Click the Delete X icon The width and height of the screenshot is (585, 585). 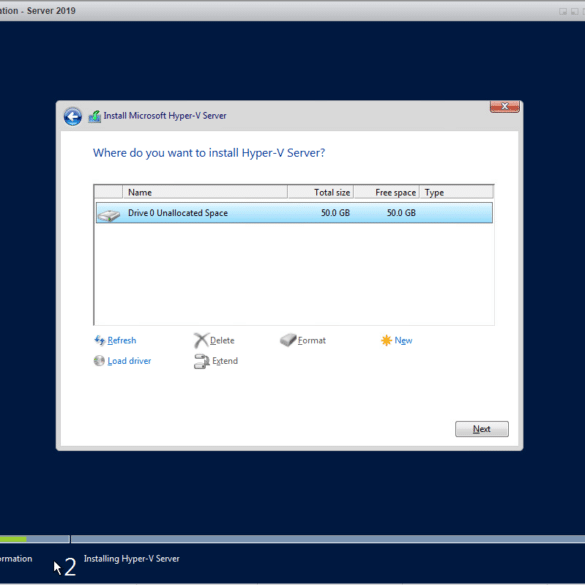[x=201, y=340]
